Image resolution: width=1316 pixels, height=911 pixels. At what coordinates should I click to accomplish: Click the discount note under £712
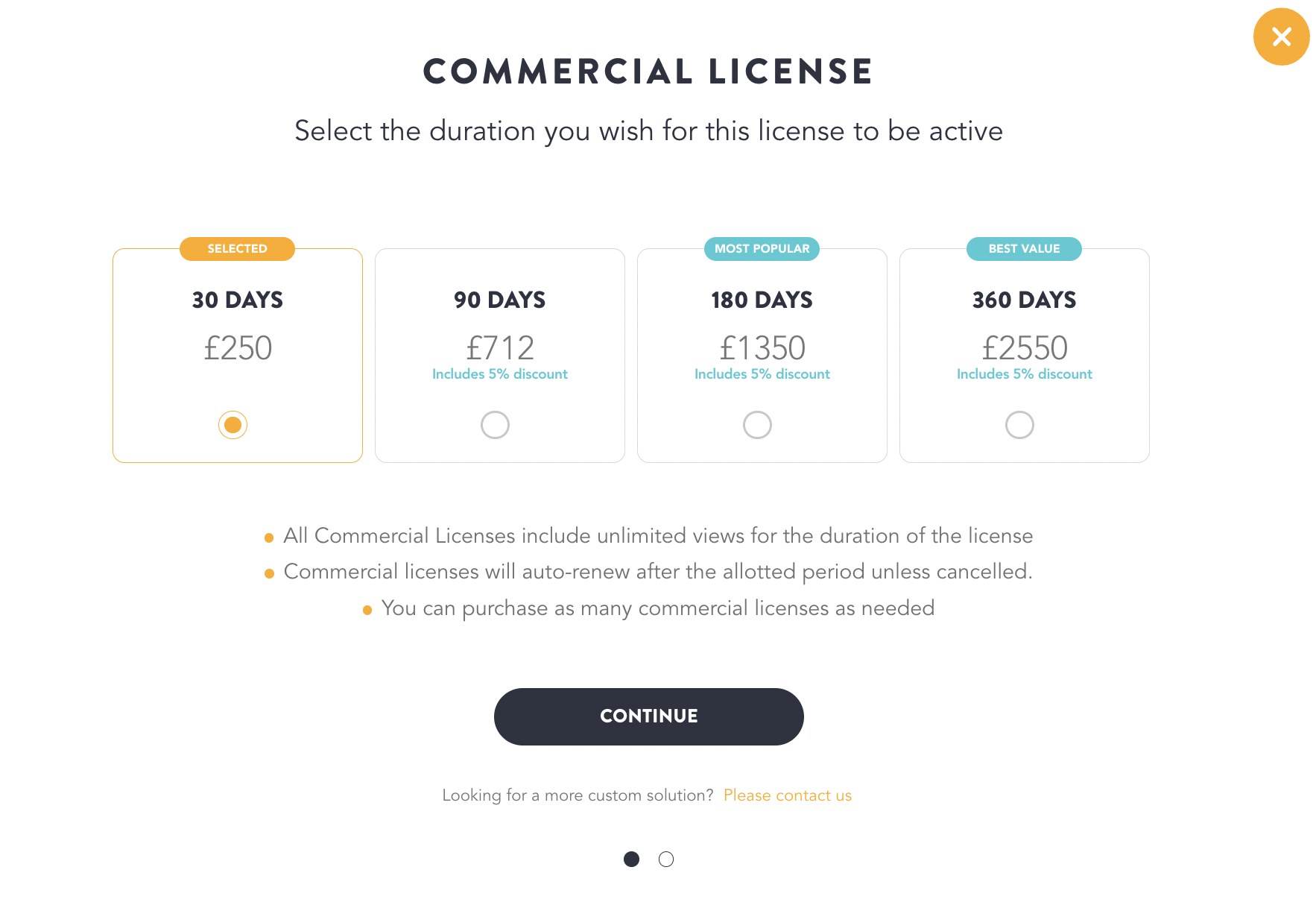coord(500,374)
